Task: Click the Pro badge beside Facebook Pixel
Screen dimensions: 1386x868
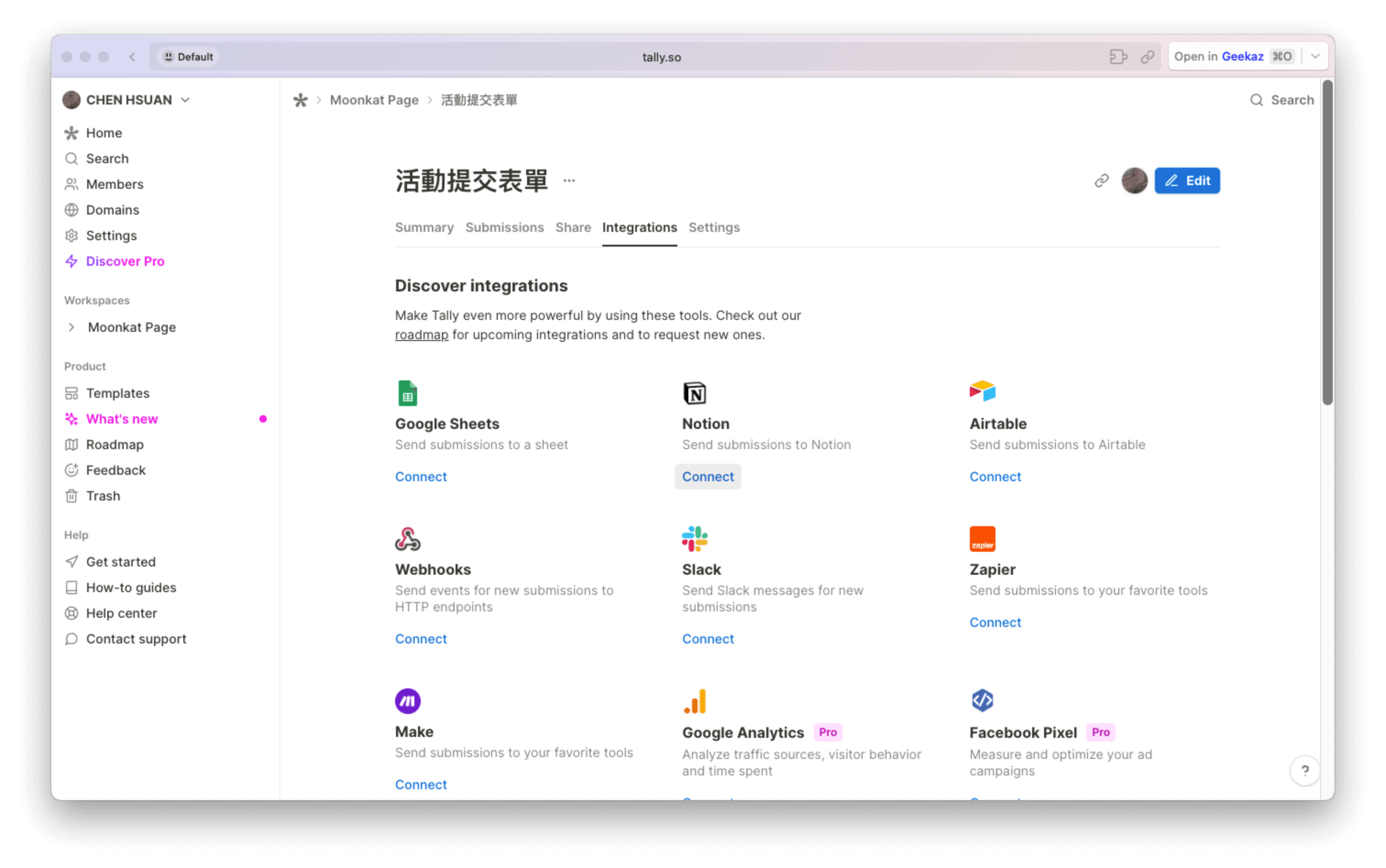Action: (1100, 732)
